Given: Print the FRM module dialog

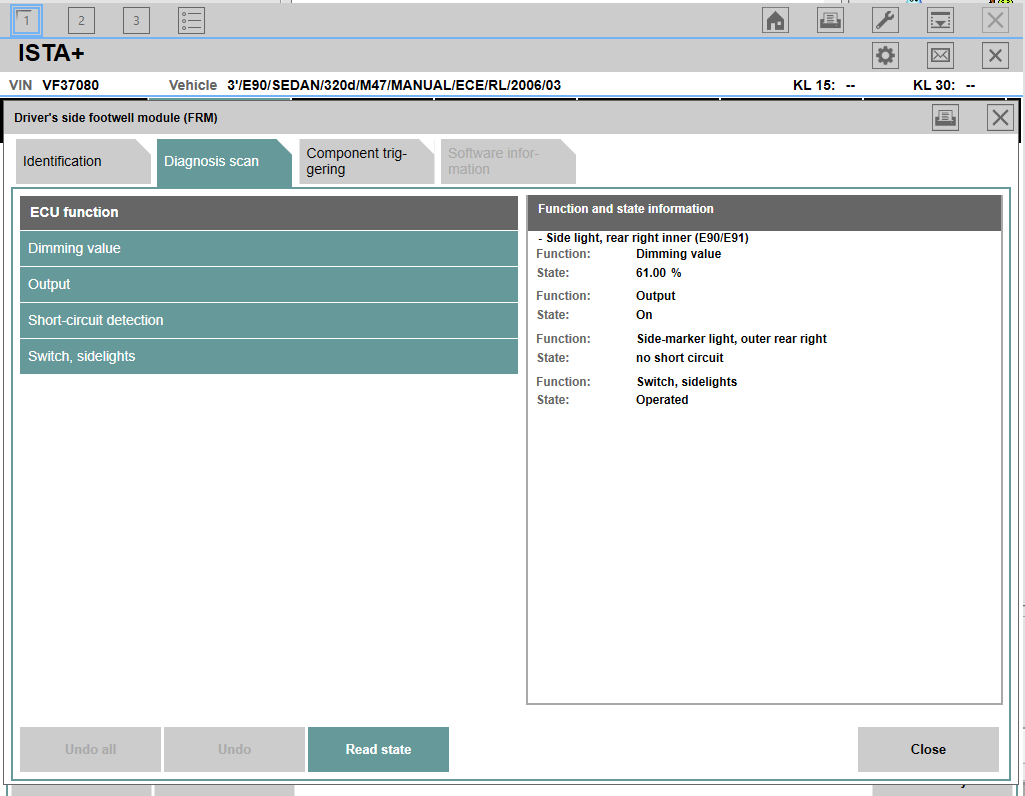Looking at the screenshot, I should [x=945, y=118].
